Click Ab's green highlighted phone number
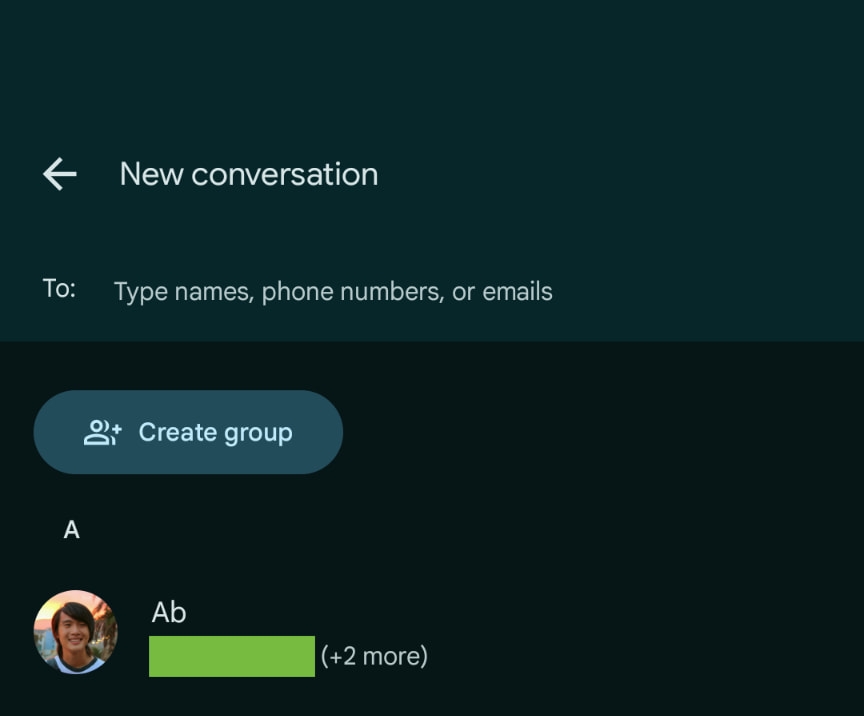 (x=231, y=656)
